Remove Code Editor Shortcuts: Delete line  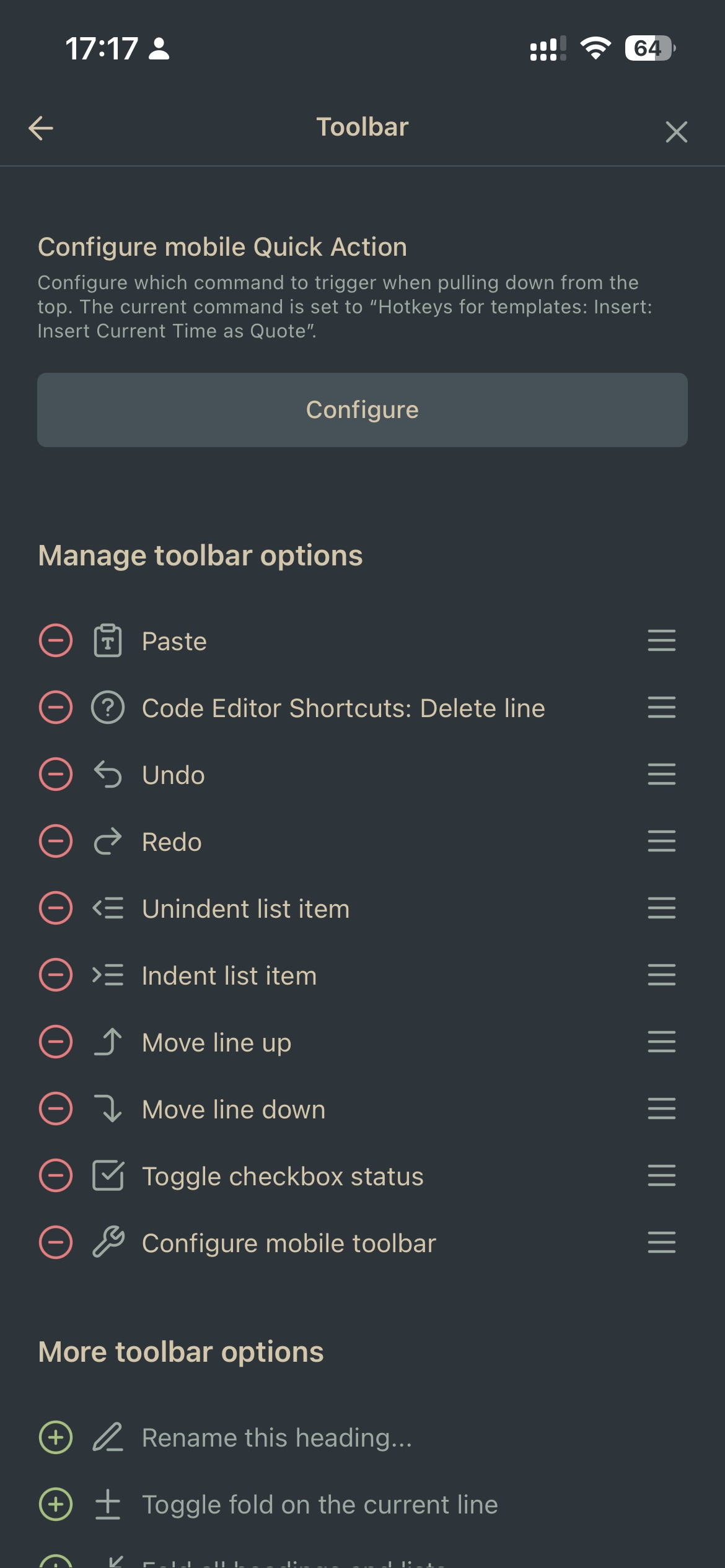pos(55,707)
